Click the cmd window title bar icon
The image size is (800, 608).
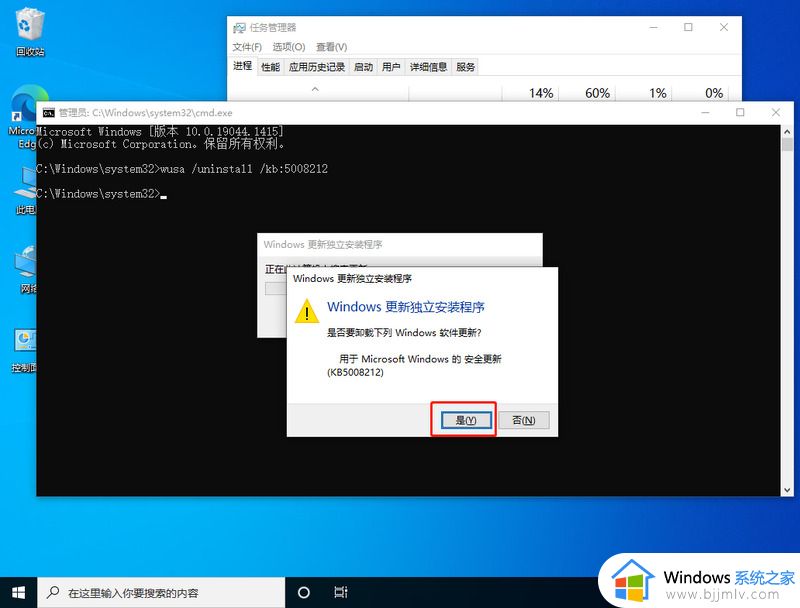48,113
